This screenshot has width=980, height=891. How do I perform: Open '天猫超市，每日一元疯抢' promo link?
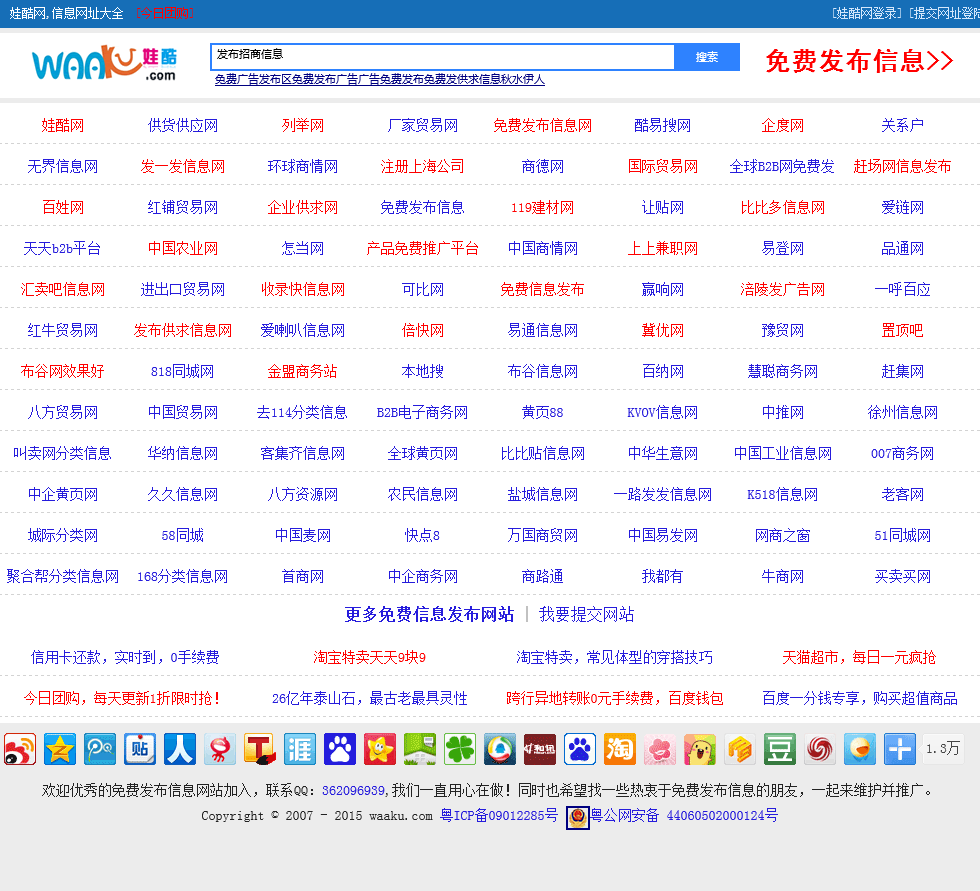(x=859, y=657)
